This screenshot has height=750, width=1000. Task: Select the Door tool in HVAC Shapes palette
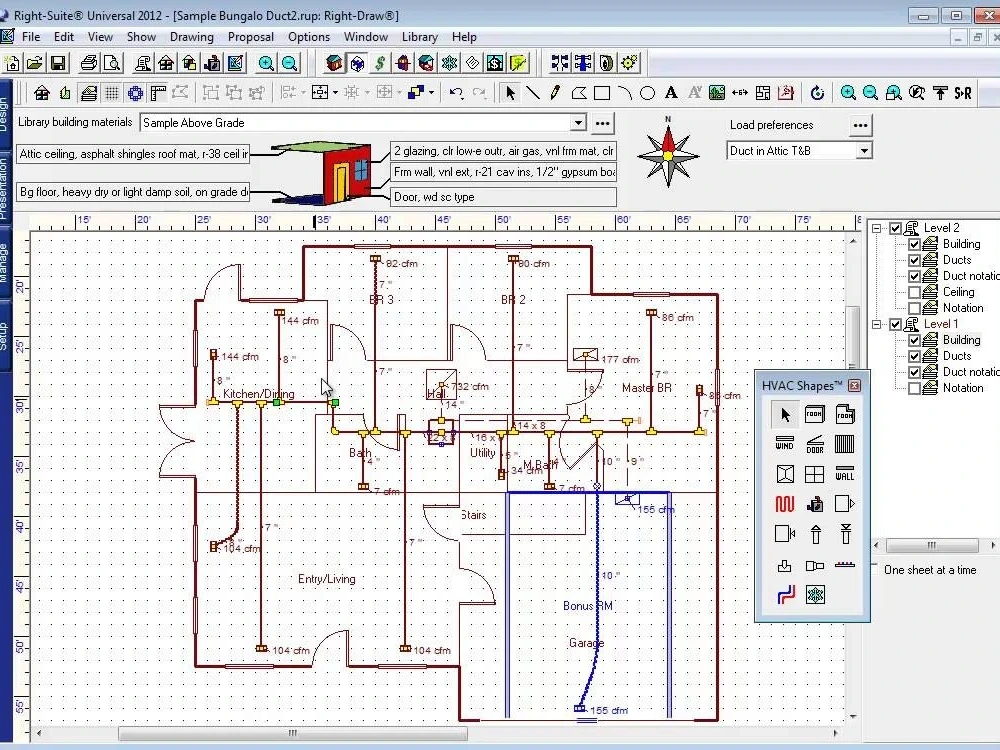click(815, 444)
